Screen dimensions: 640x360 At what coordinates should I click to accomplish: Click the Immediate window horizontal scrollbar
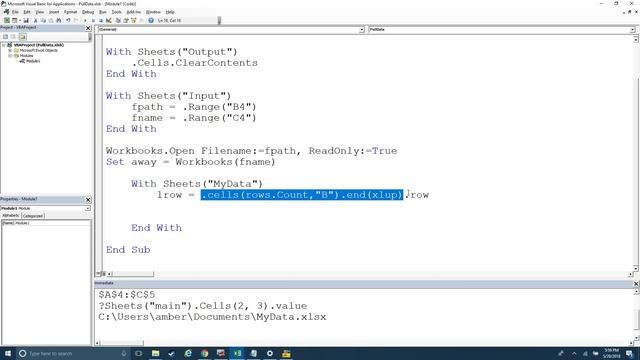pos(122,343)
